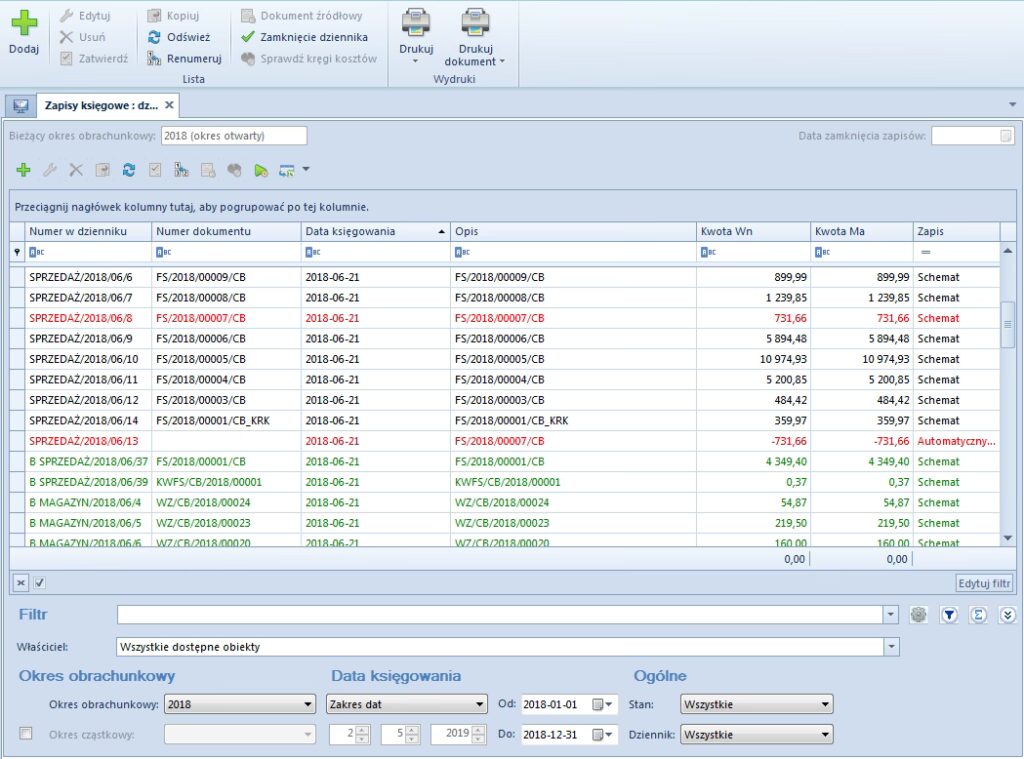
Task: Switch to the Zapisy księgowe tab
Action: [101, 105]
